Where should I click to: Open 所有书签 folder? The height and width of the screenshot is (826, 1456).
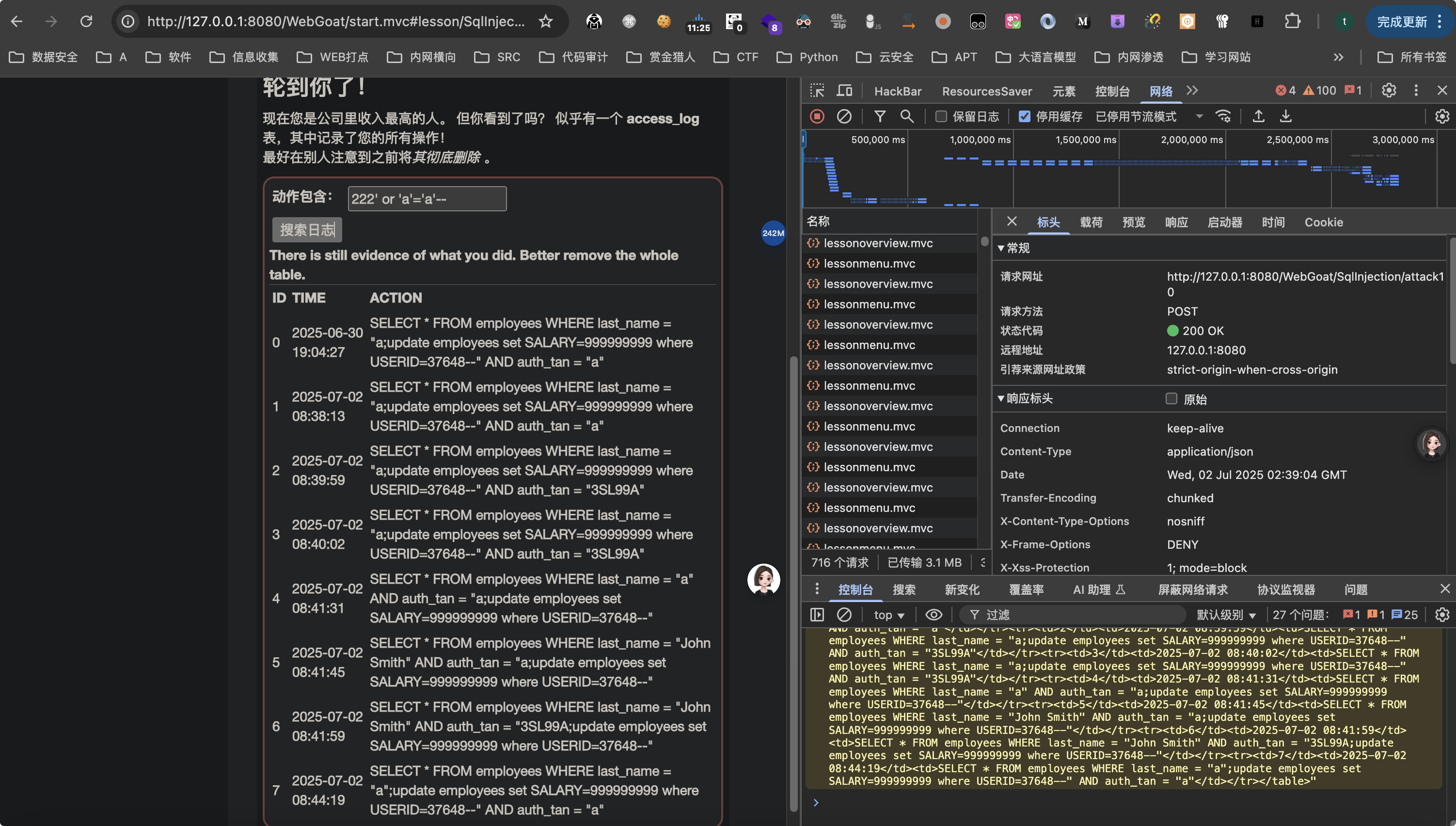click(x=1412, y=57)
